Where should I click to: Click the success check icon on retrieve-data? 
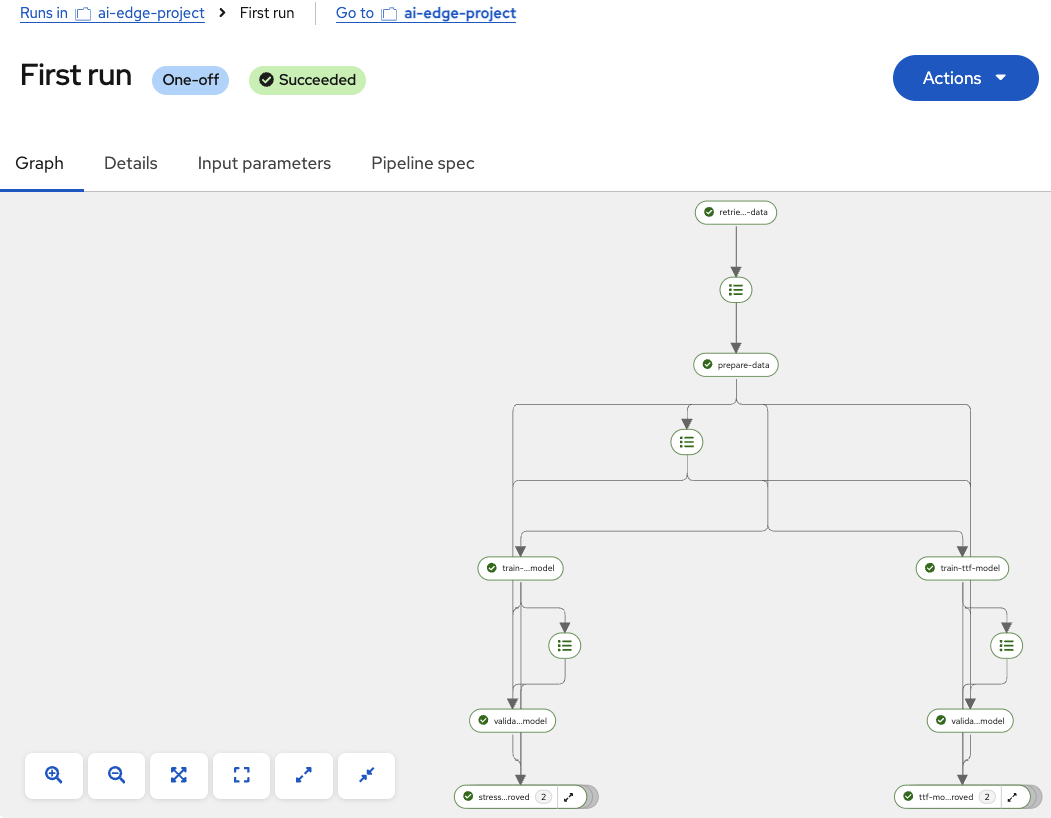coord(707,212)
